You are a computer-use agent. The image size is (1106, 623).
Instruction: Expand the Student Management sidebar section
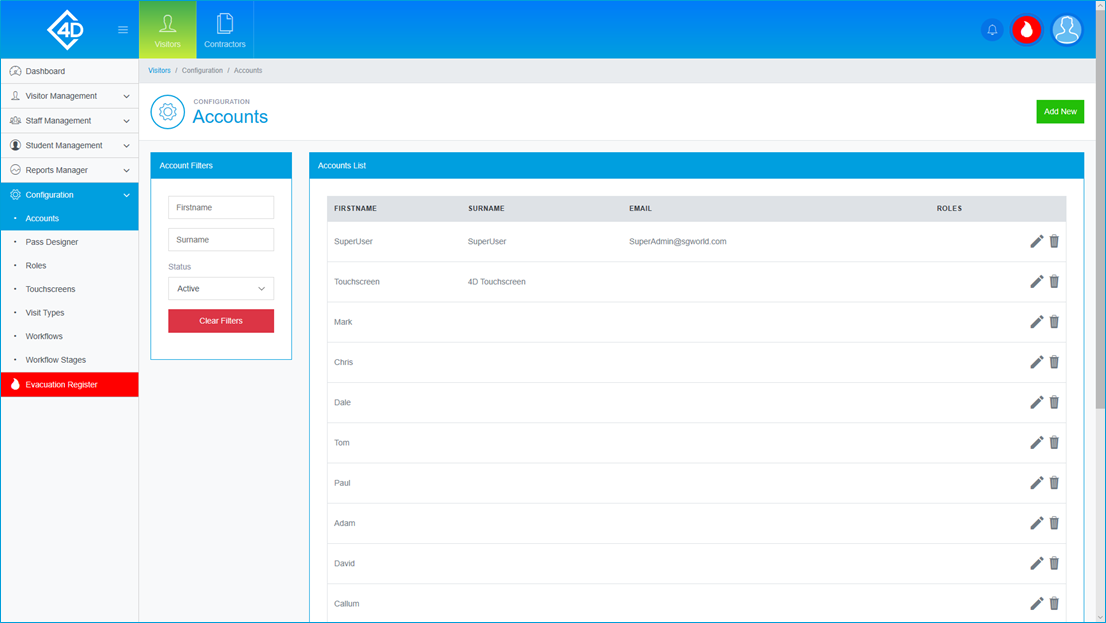coord(70,145)
